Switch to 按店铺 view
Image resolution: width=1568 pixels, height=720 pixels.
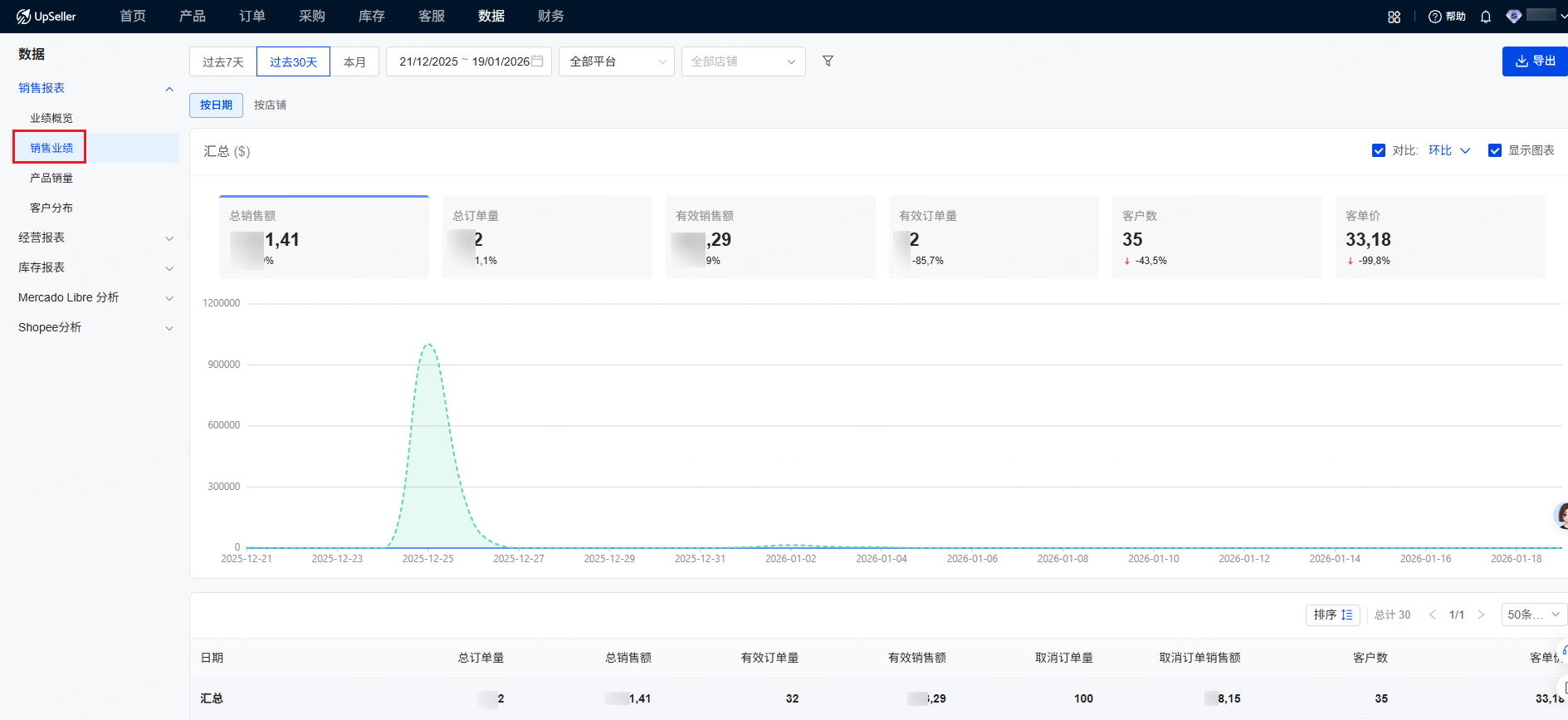(x=270, y=105)
